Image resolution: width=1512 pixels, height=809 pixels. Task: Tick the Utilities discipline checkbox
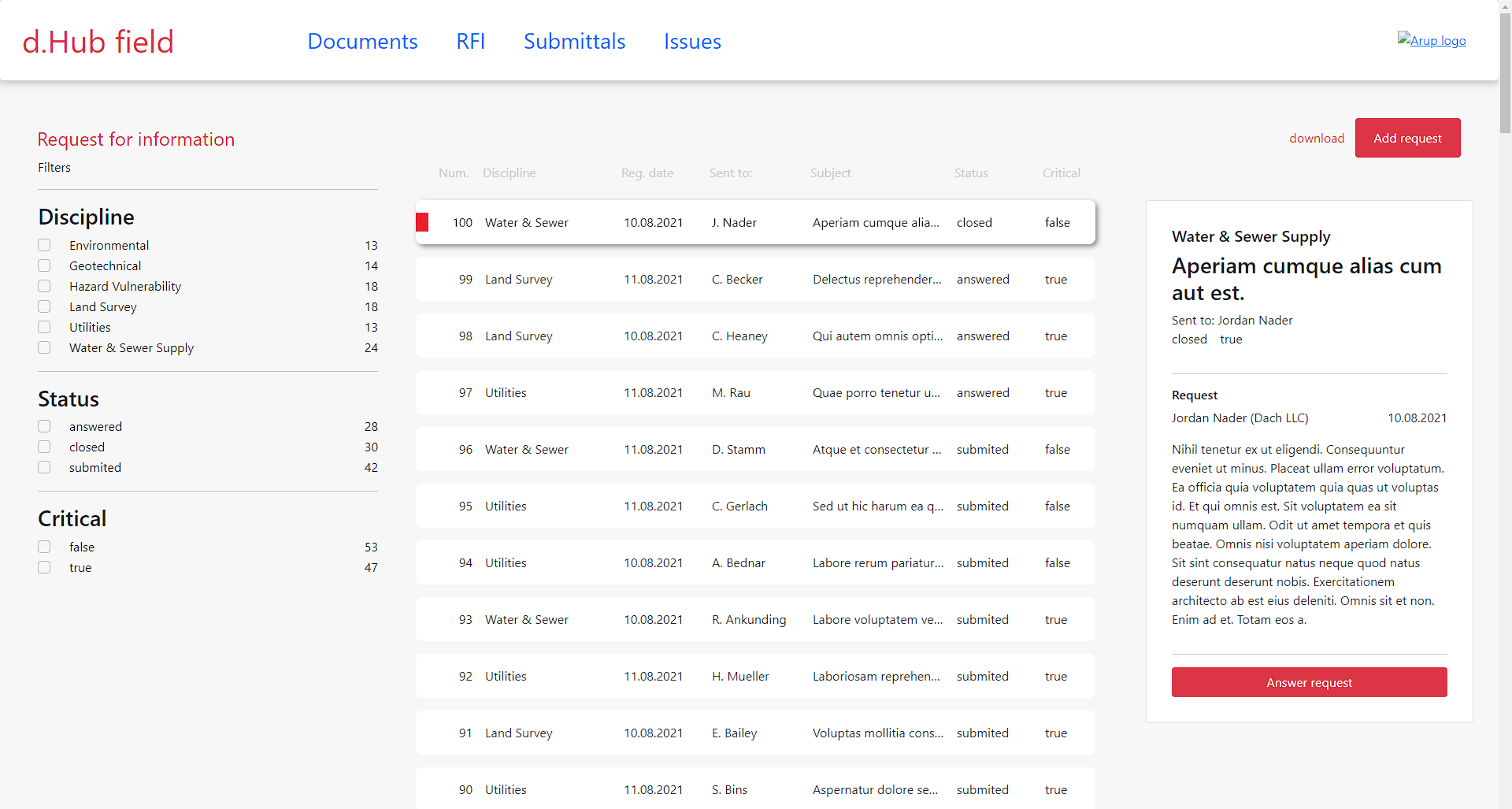click(44, 327)
